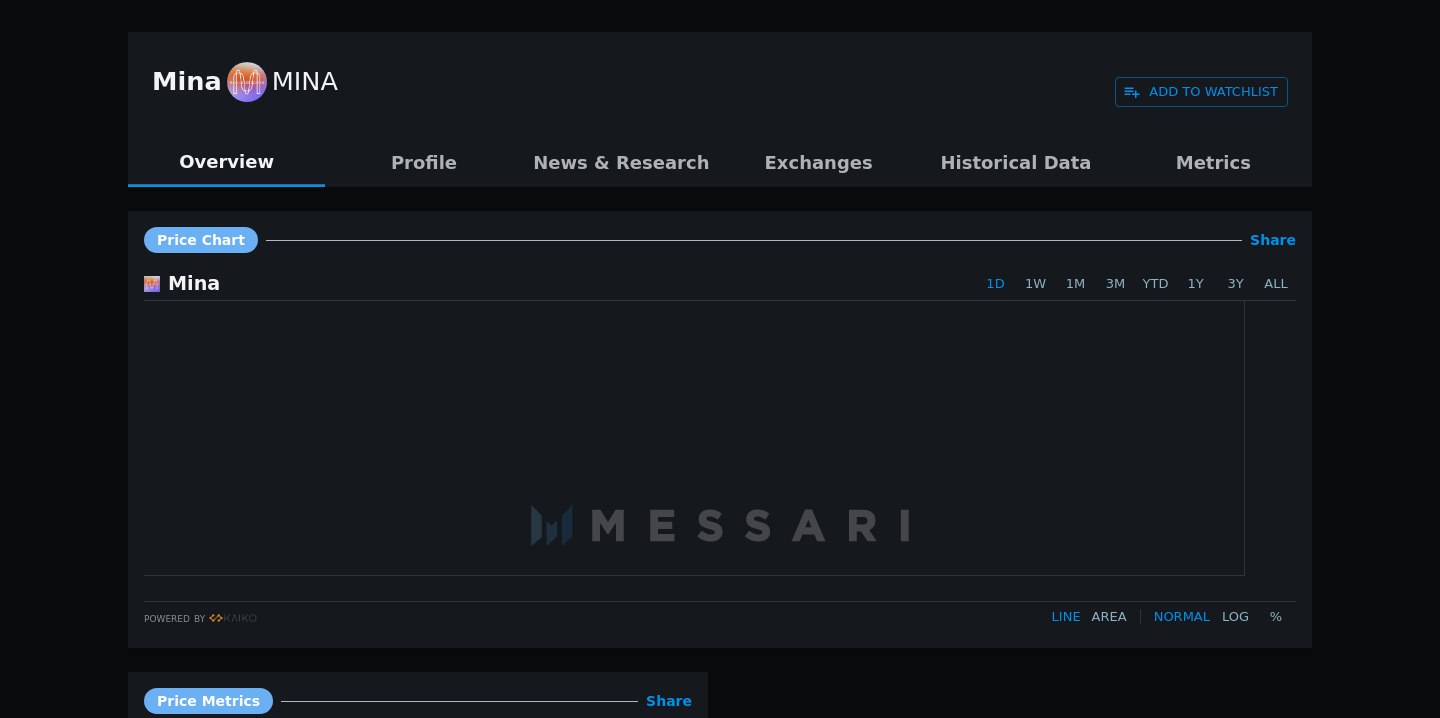
Task: Share the Price Chart
Action: coord(1273,240)
